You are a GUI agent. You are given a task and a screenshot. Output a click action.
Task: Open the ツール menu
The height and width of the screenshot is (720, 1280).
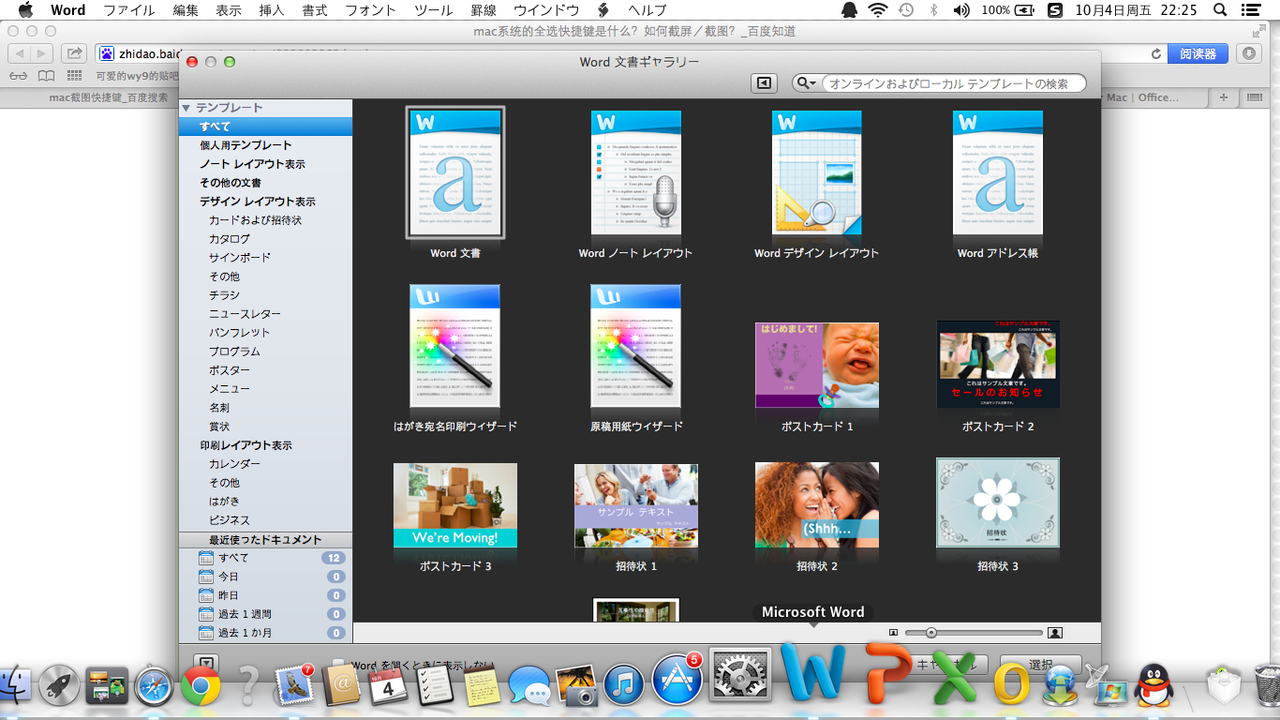[x=433, y=10]
